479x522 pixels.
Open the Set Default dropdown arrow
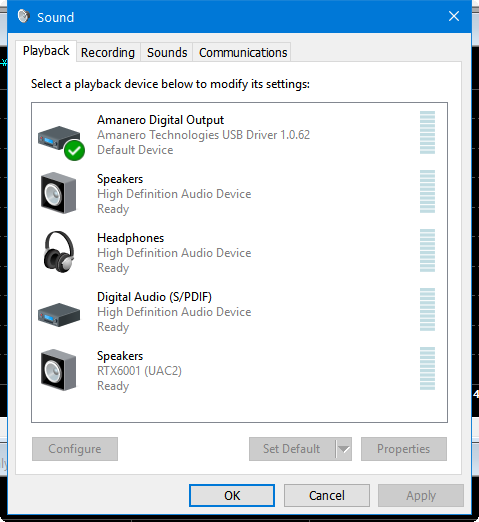(343, 449)
